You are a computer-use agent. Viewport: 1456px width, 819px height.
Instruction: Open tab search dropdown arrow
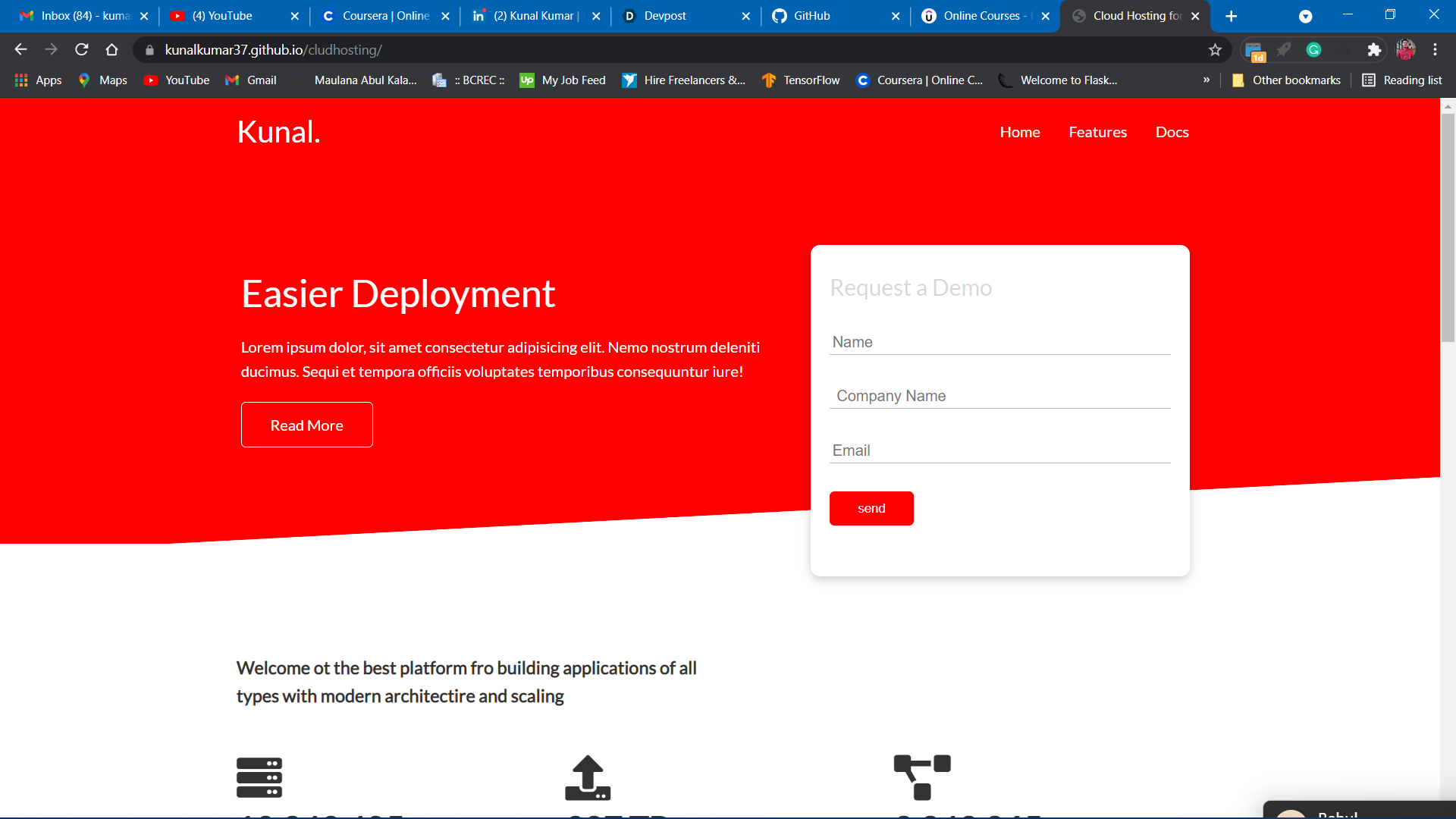(x=1305, y=16)
